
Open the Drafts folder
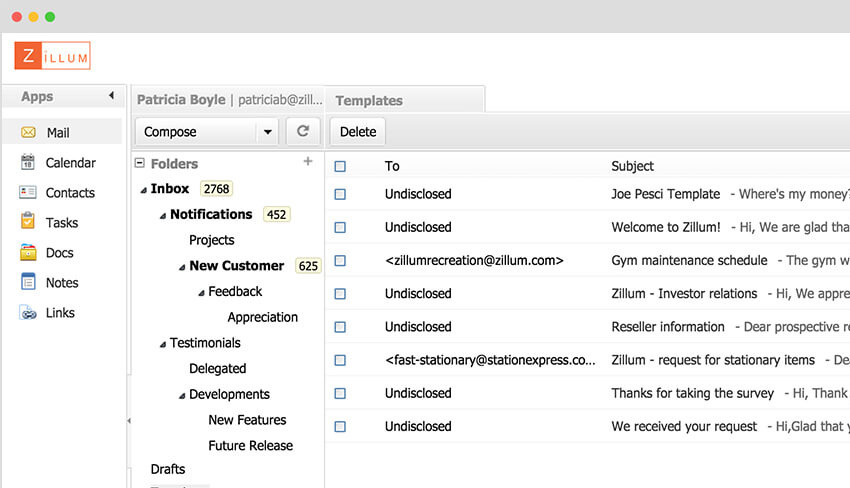(x=168, y=469)
